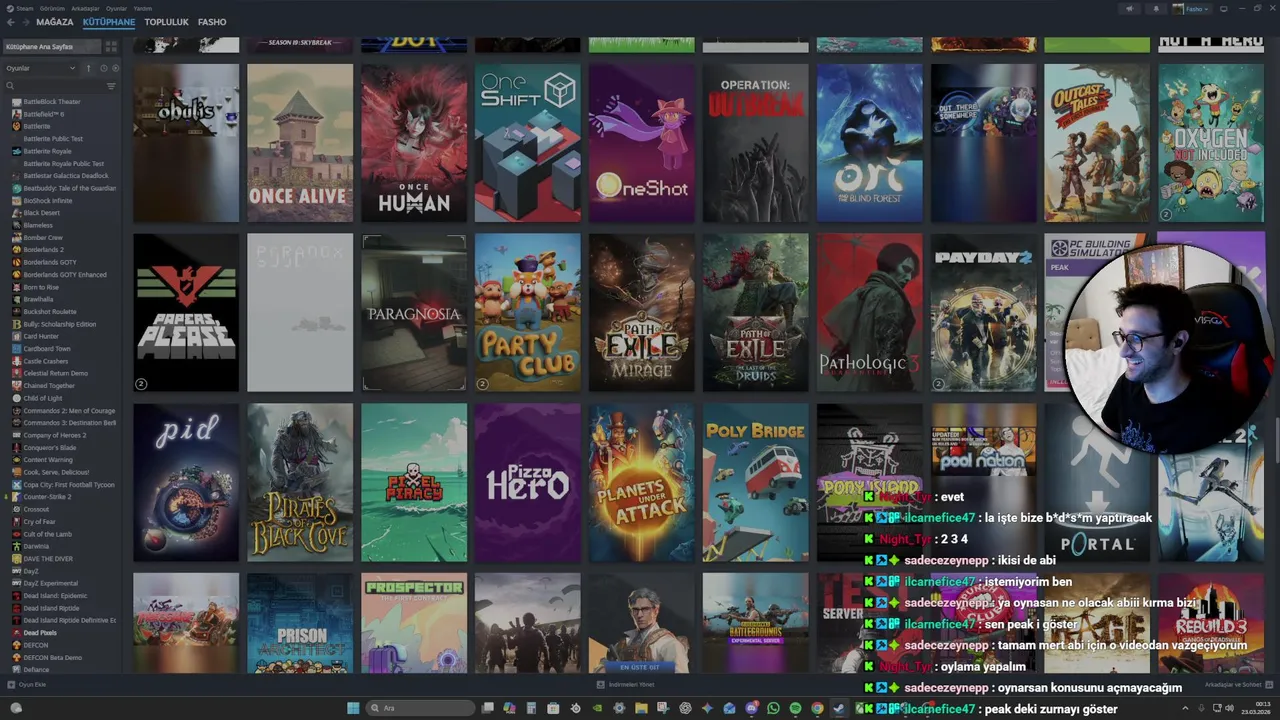Open the Yardım menu
1280x720 pixels.
(143, 8)
